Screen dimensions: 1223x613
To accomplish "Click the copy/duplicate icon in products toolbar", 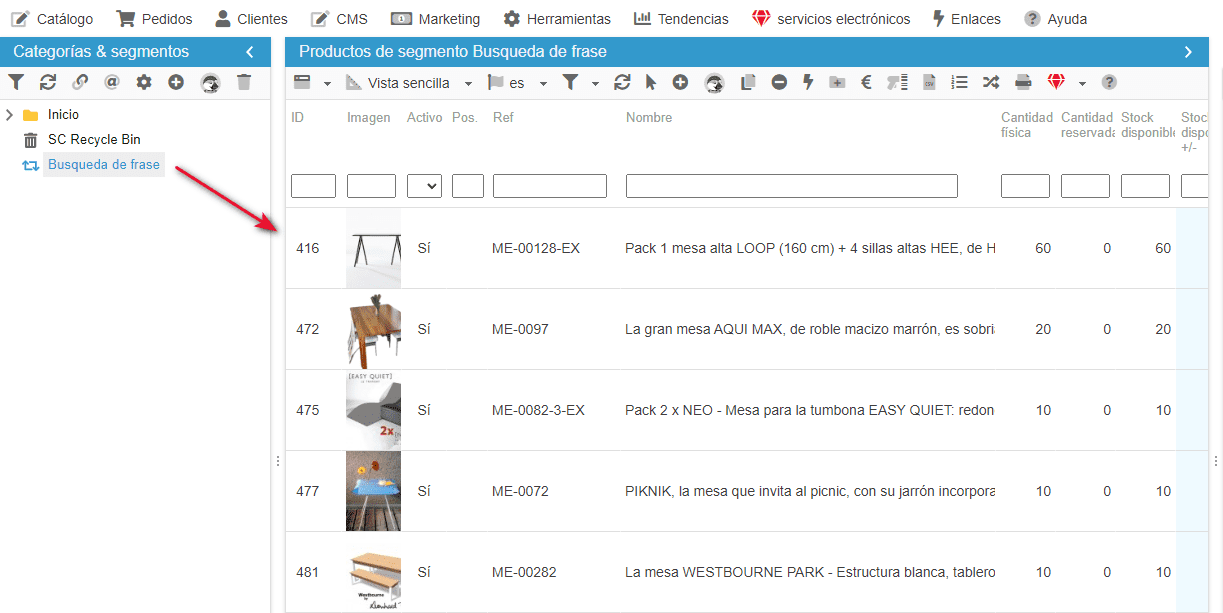I will (x=747, y=83).
